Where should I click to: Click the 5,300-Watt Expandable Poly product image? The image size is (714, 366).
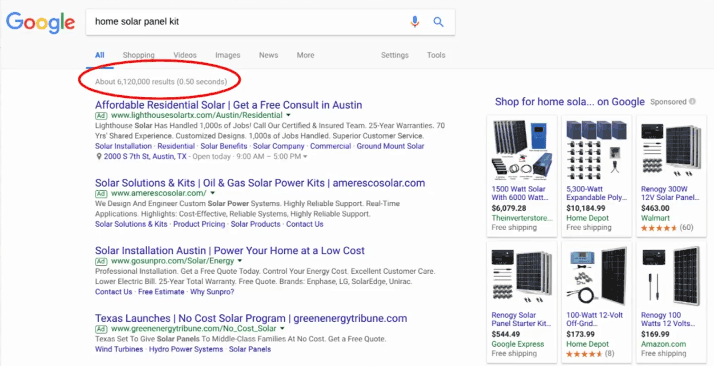pyautogui.click(x=596, y=150)
